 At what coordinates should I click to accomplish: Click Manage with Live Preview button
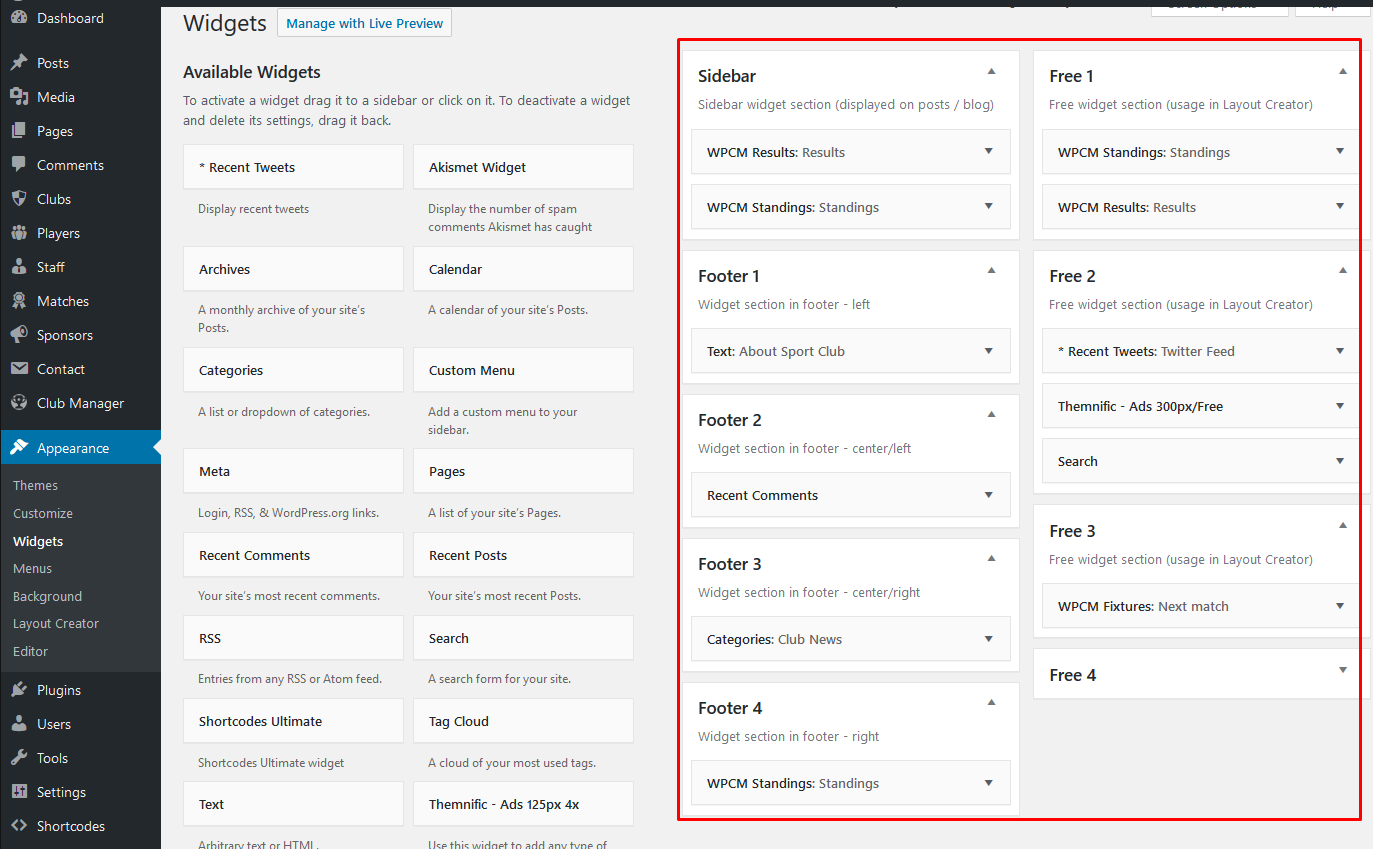click(x=364, y=23)
